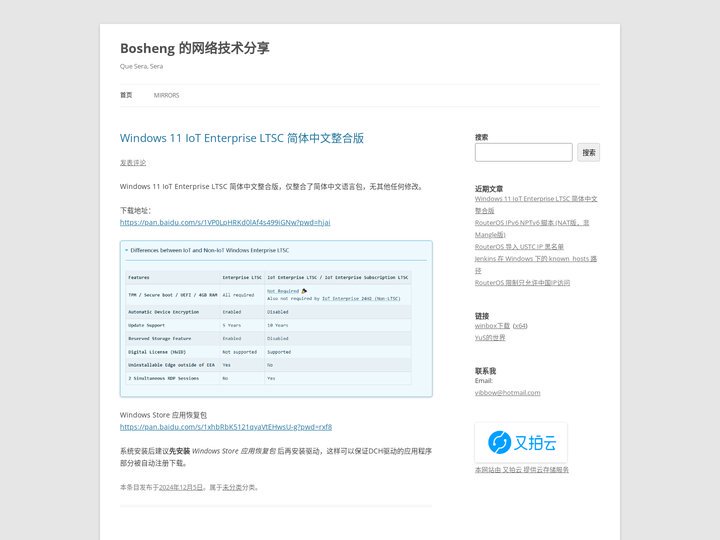Screen dimensions: 720x540
Task: Open the 本网站由 又拍云 提供云存储服务 link
Action: 522,470
